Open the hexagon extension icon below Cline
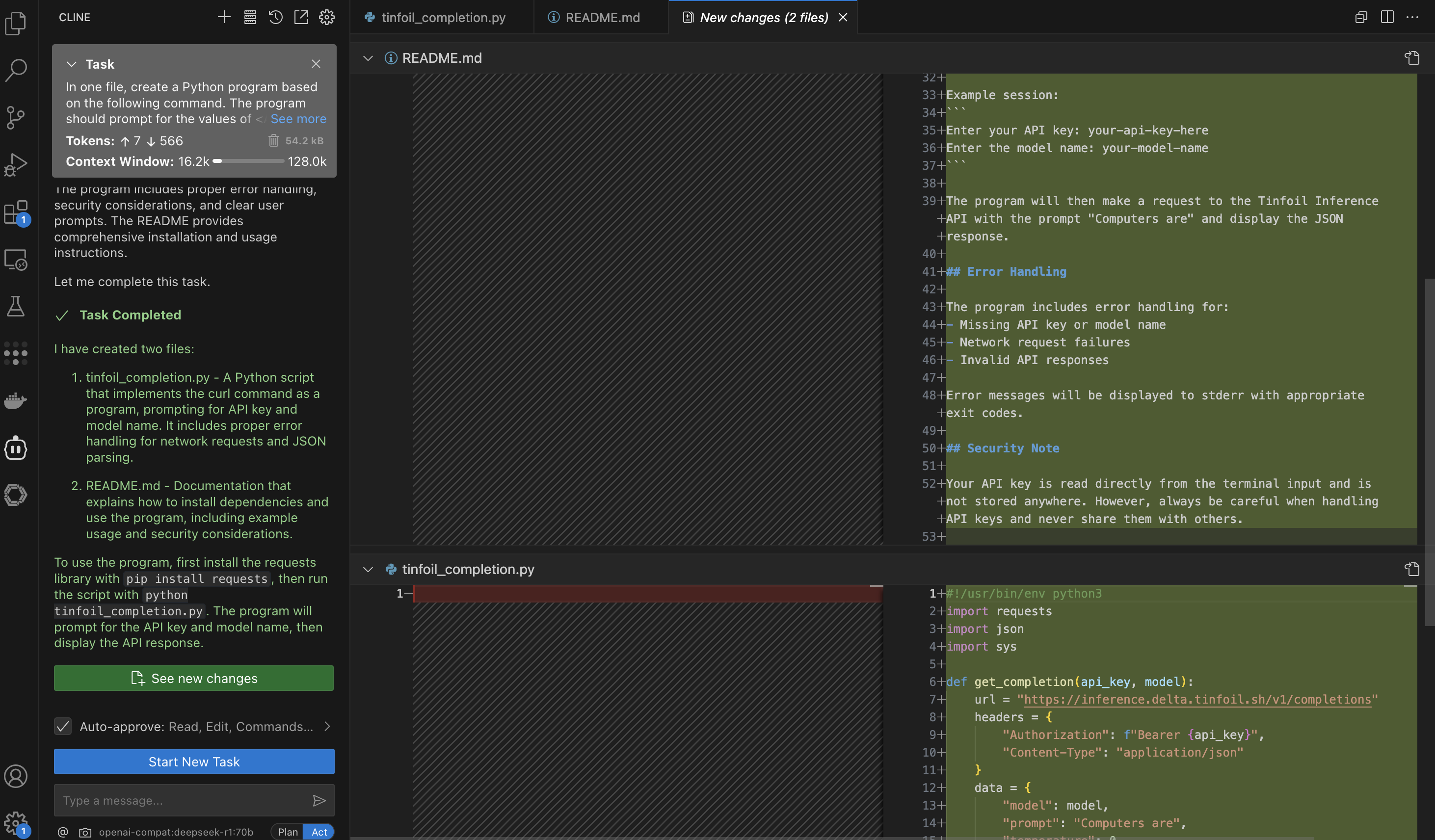Viewport: 1435px width, 840px height. pos(15,495)
